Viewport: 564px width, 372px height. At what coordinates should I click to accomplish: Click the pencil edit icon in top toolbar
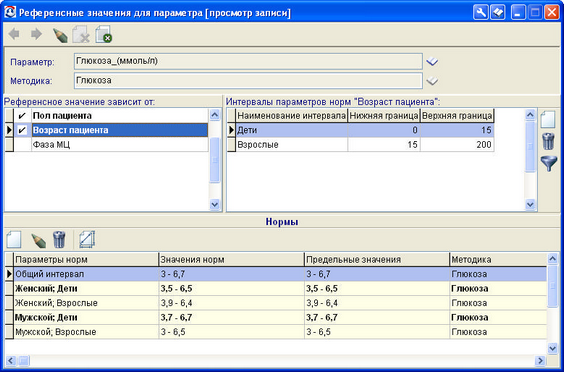coord(60,35)
